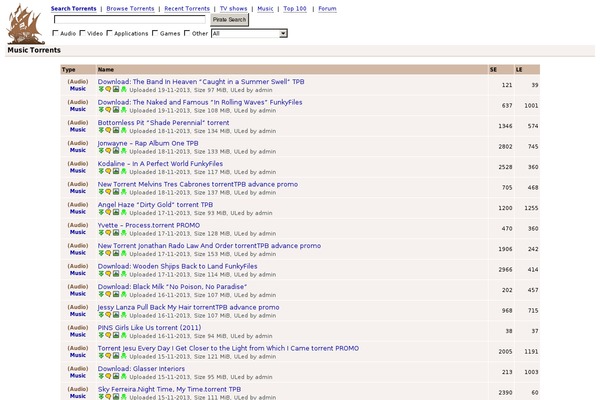This screenshot has width=600, height=400.
Task: Open the TV shows section
Action: (x=233, y=8)
